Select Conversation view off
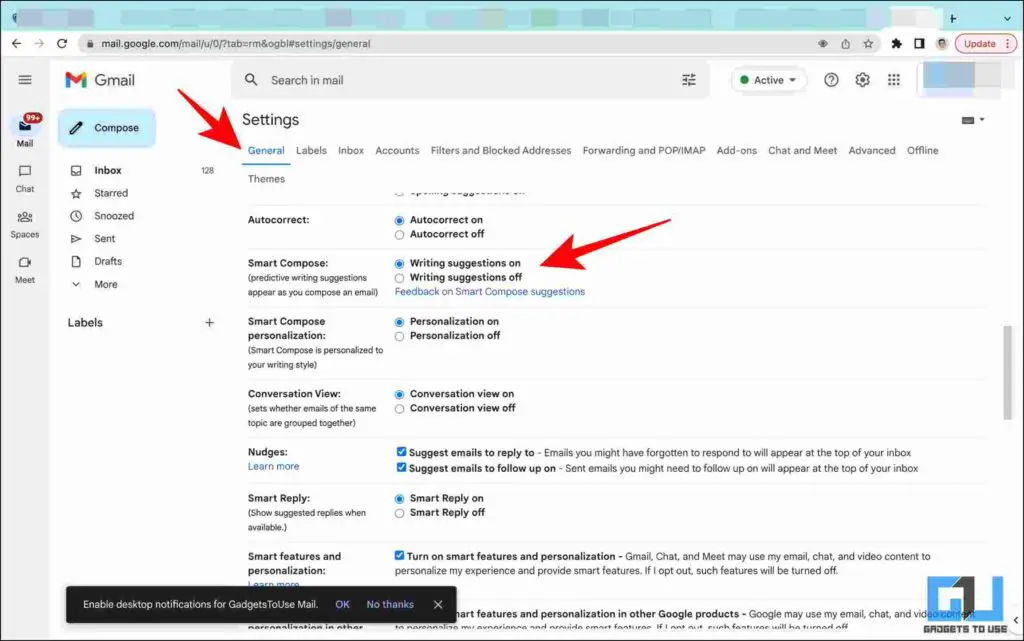The height and width of the screenshot is (641, 1024). [x=399, y=409]
